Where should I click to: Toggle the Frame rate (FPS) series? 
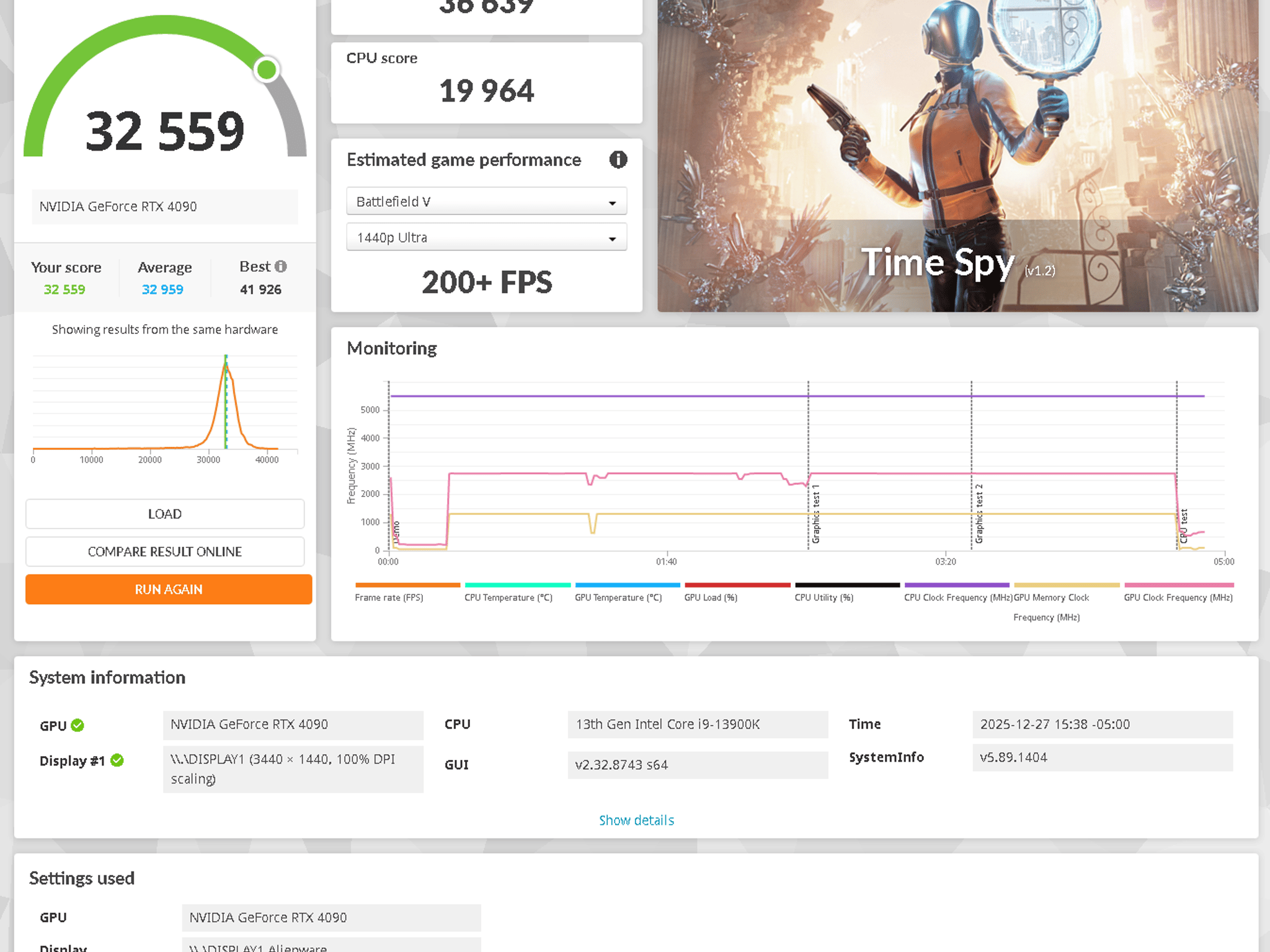pyautogui.click(x=407, y=584)
